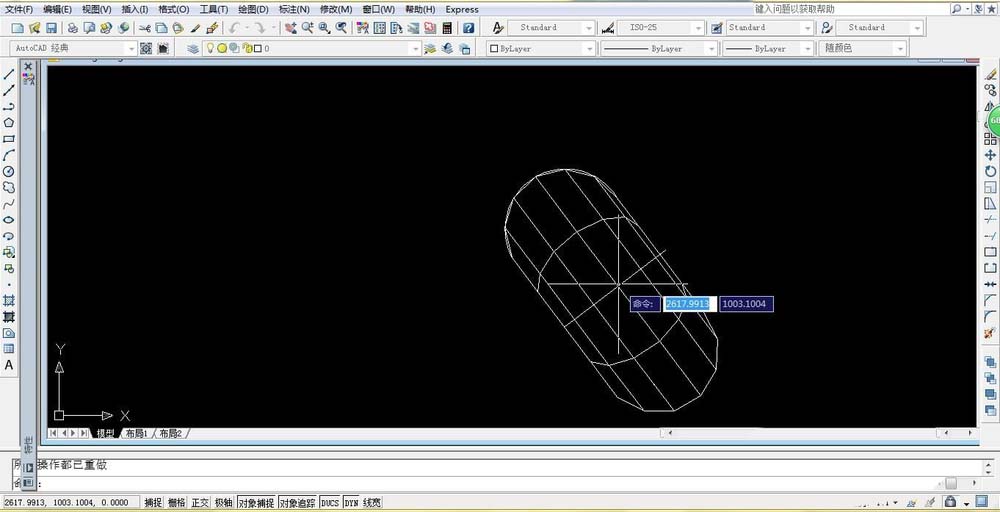Switch to the 模型 model tab
Image resolution: width=1000 pixels, height=512 pixels.
[106, 434]
